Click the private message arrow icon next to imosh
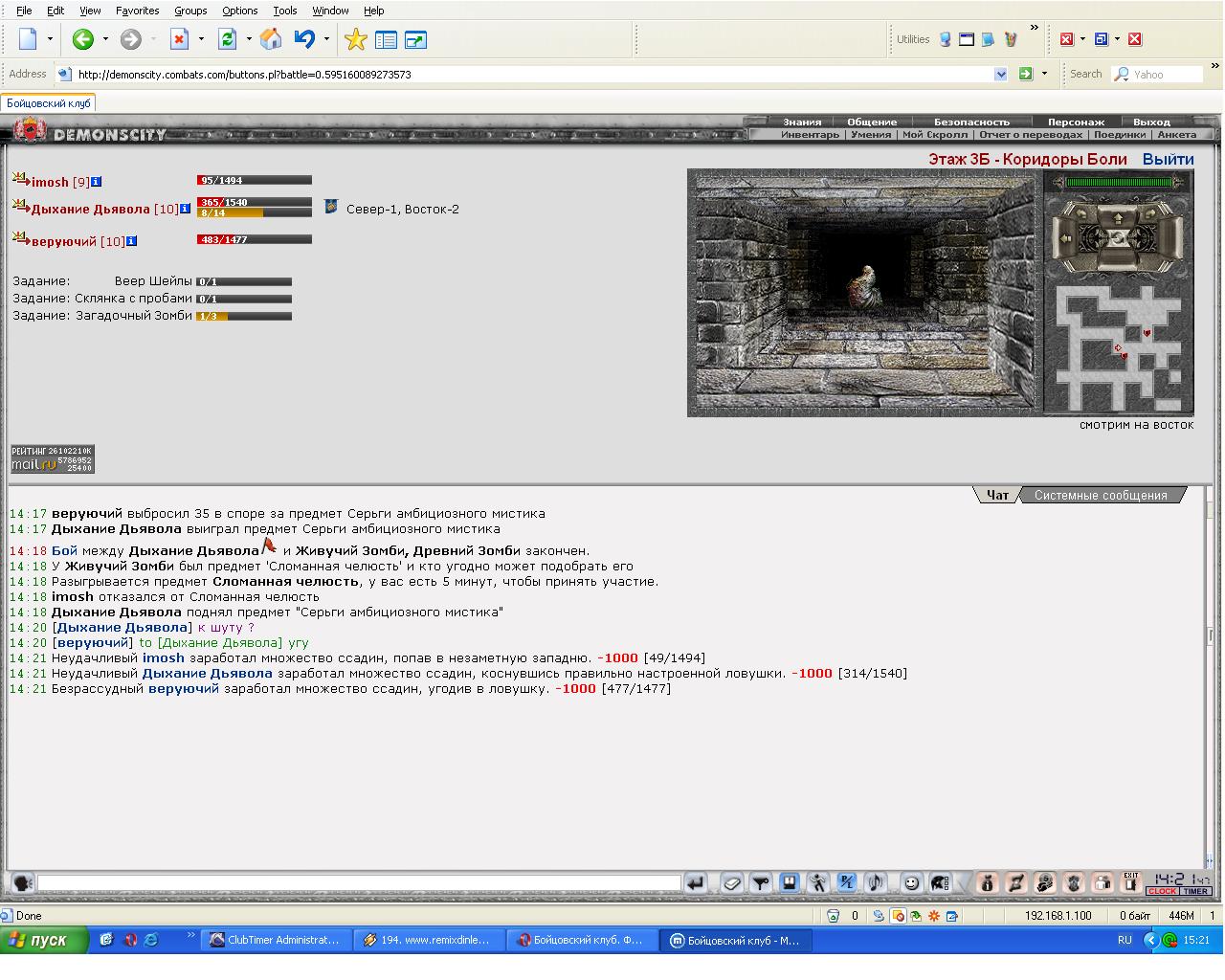Viewport: 1225px width, 980px height. [20, 179]
